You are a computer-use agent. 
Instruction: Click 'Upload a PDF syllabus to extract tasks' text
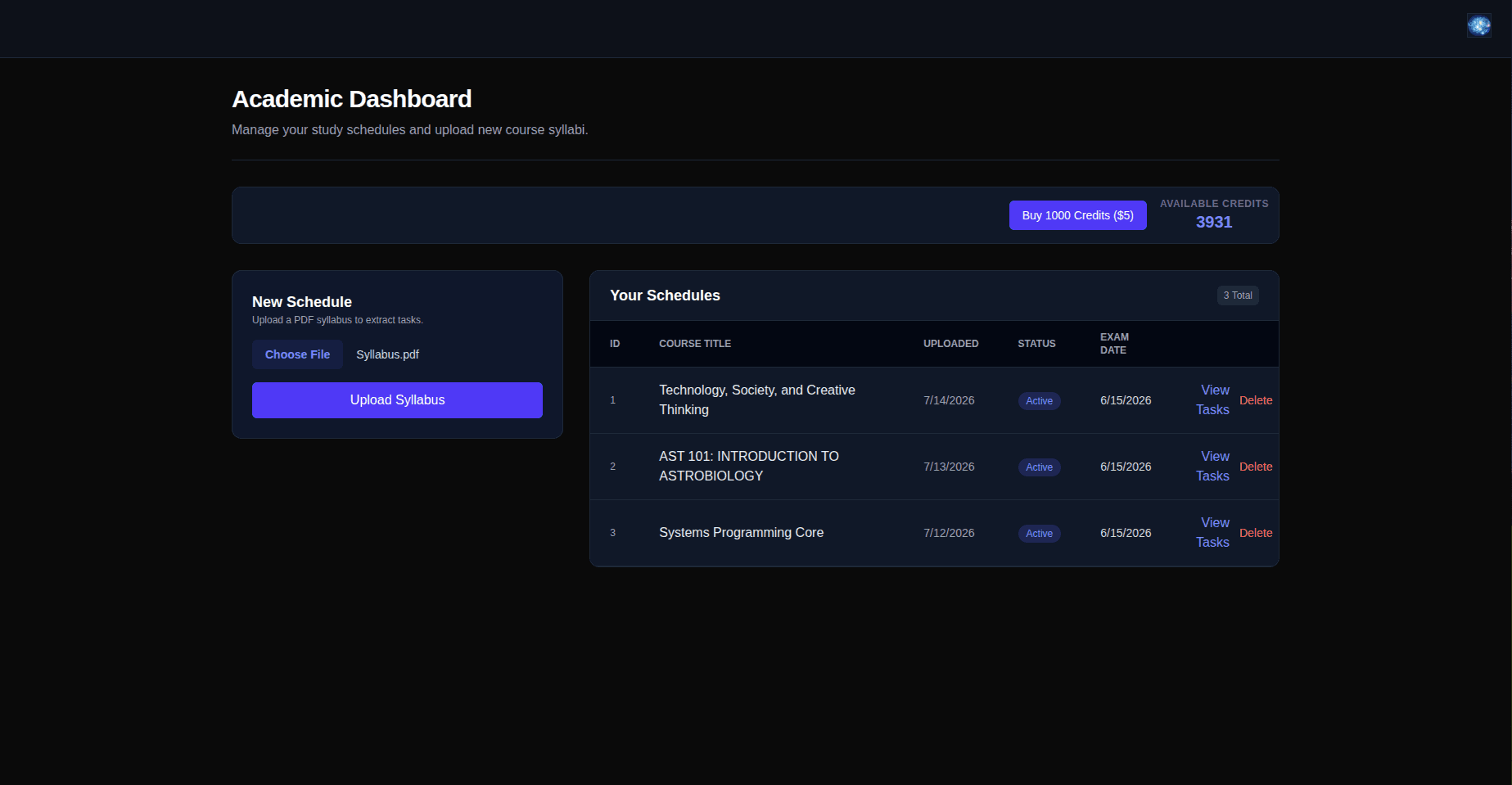[x=337, y=320]
